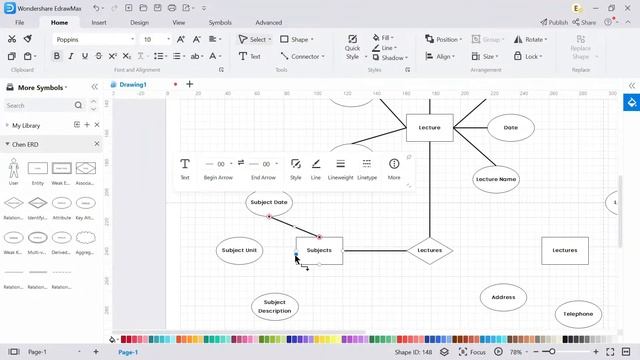Screen dimensions: 640x360
Task: Toggle Subscript formatting
Action: pyautogui.click(x=127, y=56)
